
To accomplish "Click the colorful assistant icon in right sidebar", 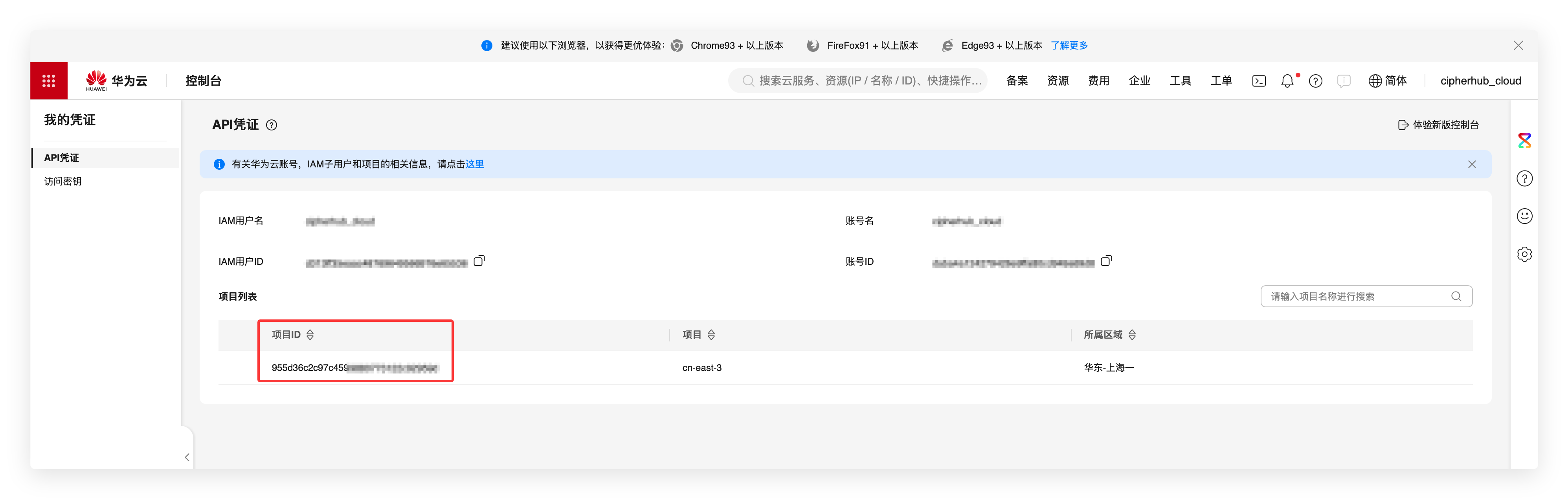I will [1524, 141].
